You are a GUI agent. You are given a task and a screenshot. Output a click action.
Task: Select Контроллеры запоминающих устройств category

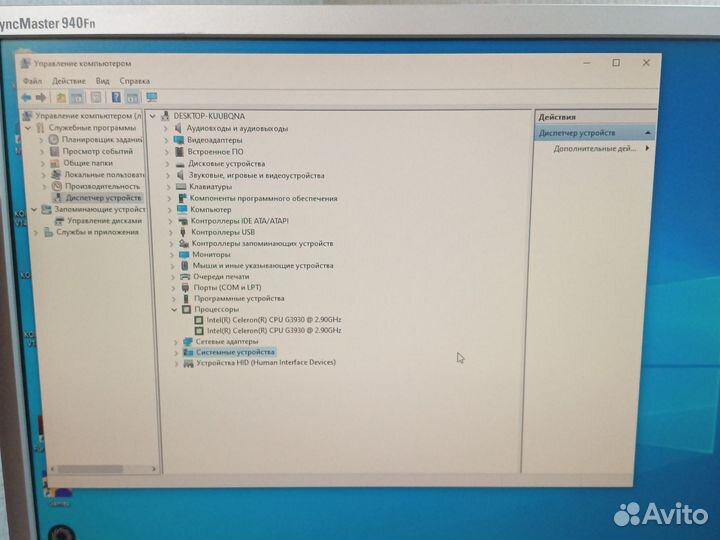pos(263,243)
